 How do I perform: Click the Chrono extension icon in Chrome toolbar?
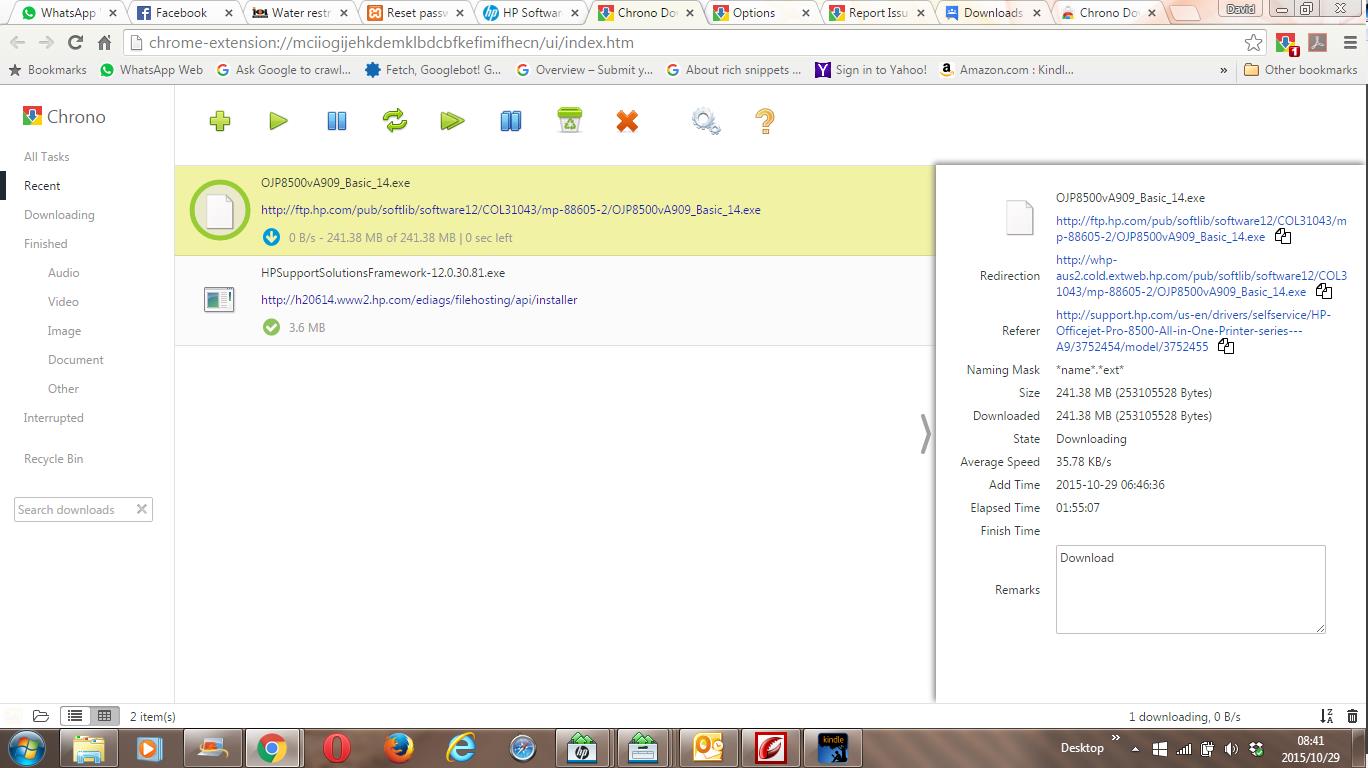click(x=1286, y=43)
